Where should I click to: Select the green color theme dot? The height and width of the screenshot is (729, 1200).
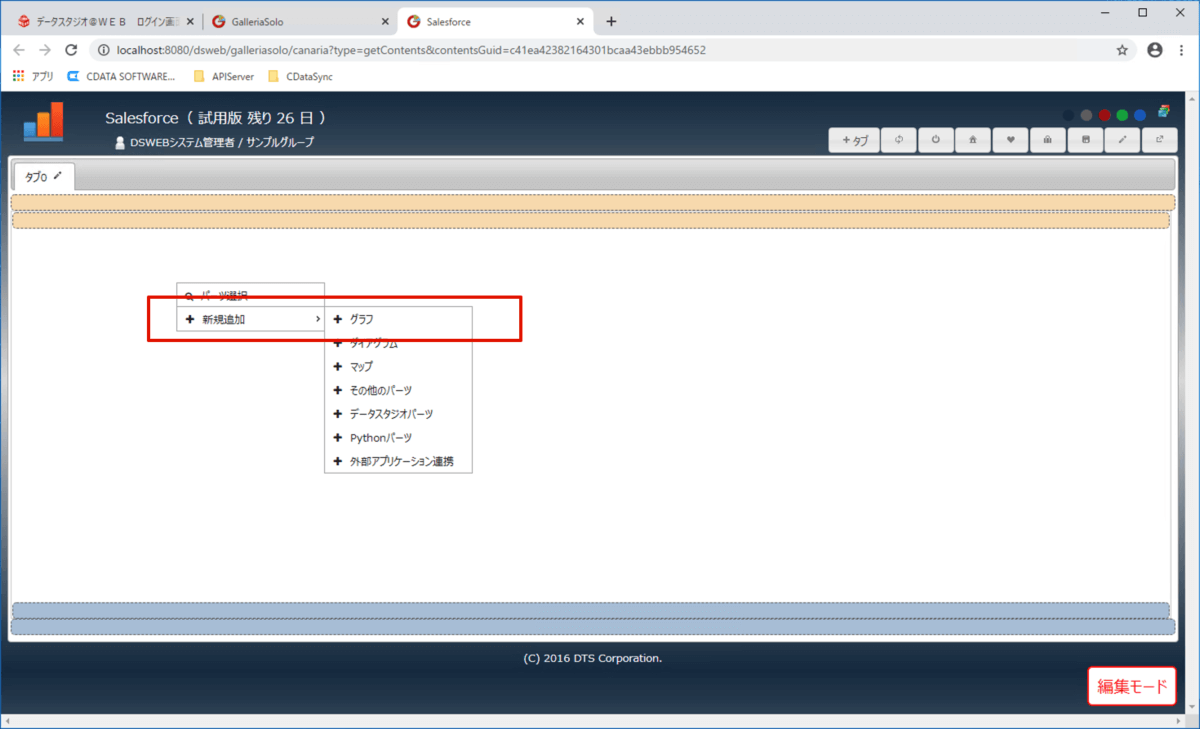coord(1122,115)
